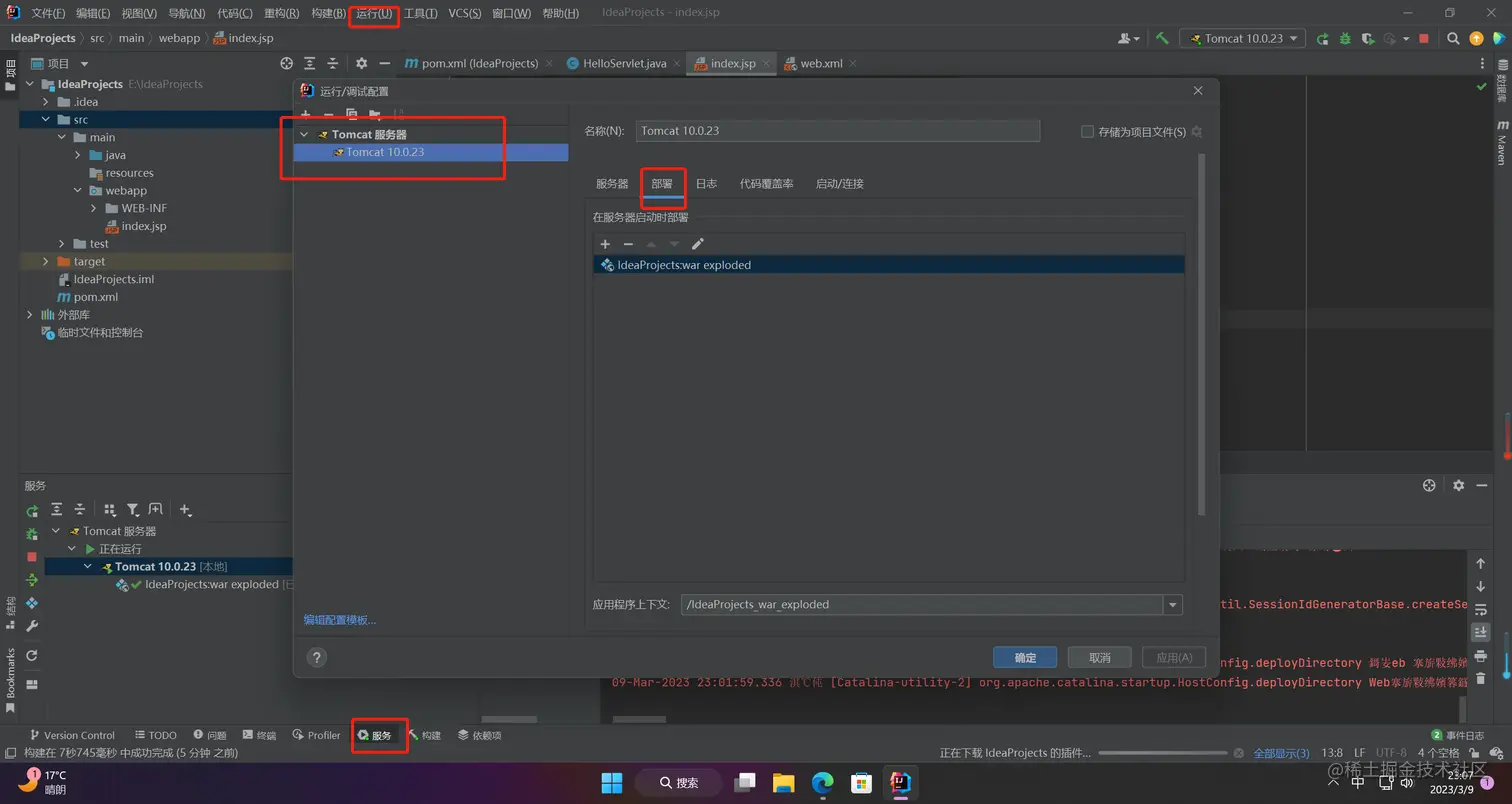Open the 运行(U) menu
1512x804 pixels.
(374, 14)
